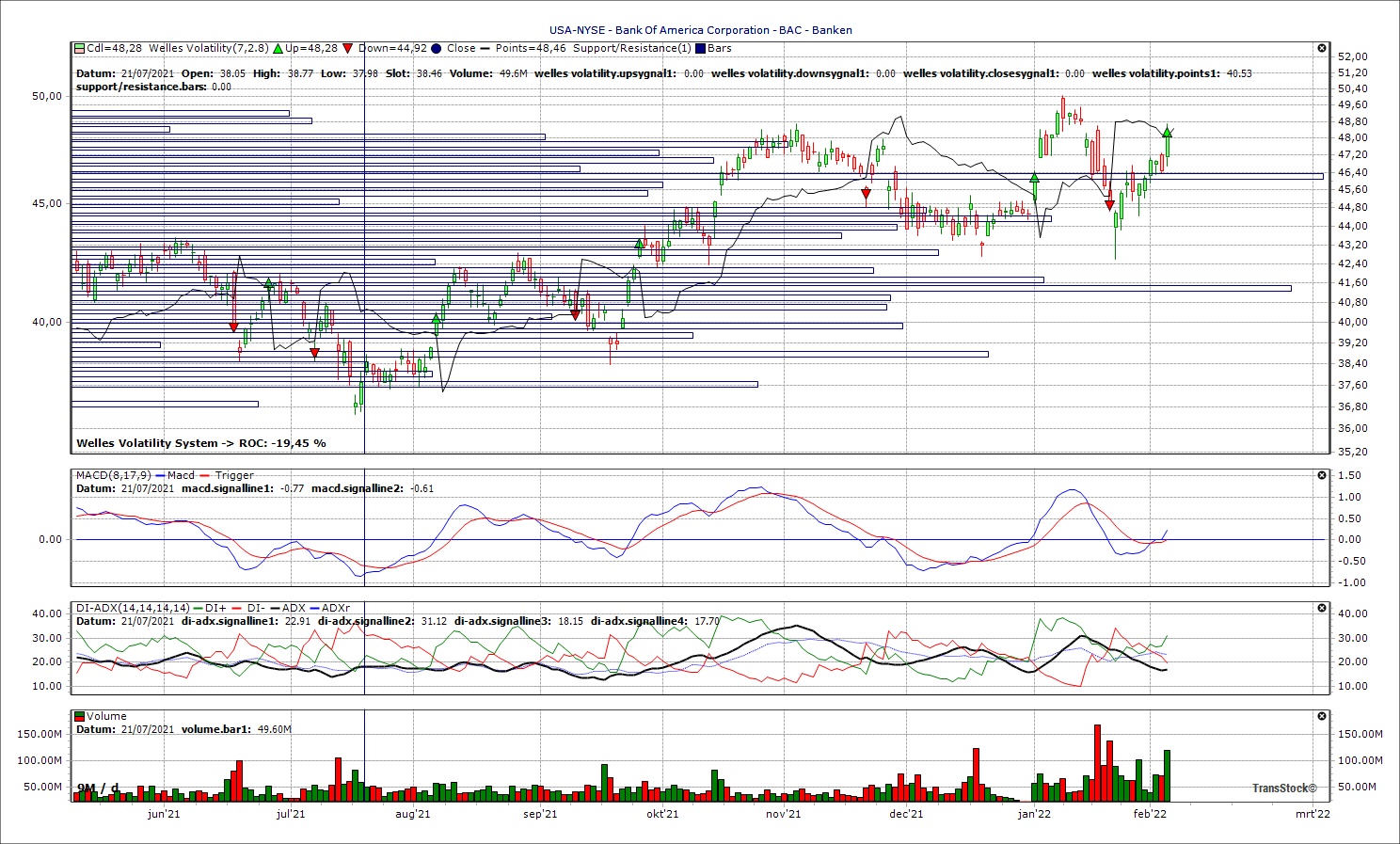Image resolution: width=1400 pixels, height=844 pixels.
Task: Close the DI-ADX indicator panel
Action: click(1322, 608)
